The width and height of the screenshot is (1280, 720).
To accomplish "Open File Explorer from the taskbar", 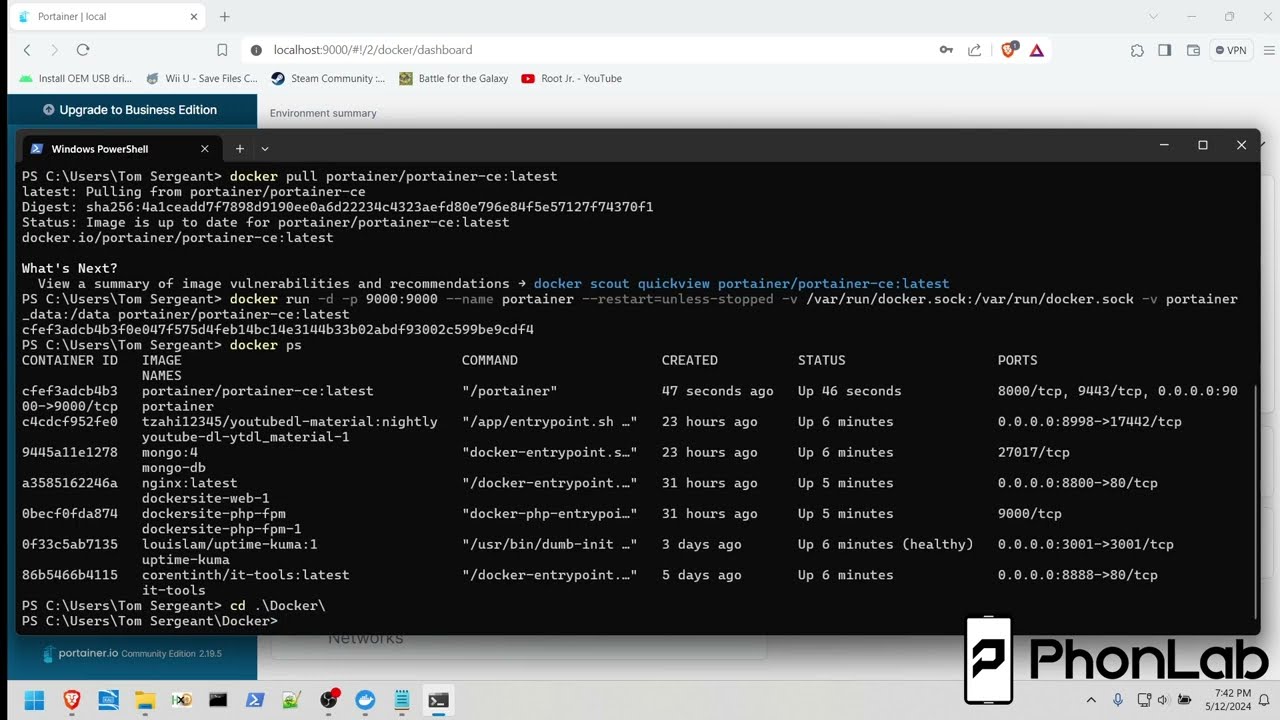I will click(145, 700).
